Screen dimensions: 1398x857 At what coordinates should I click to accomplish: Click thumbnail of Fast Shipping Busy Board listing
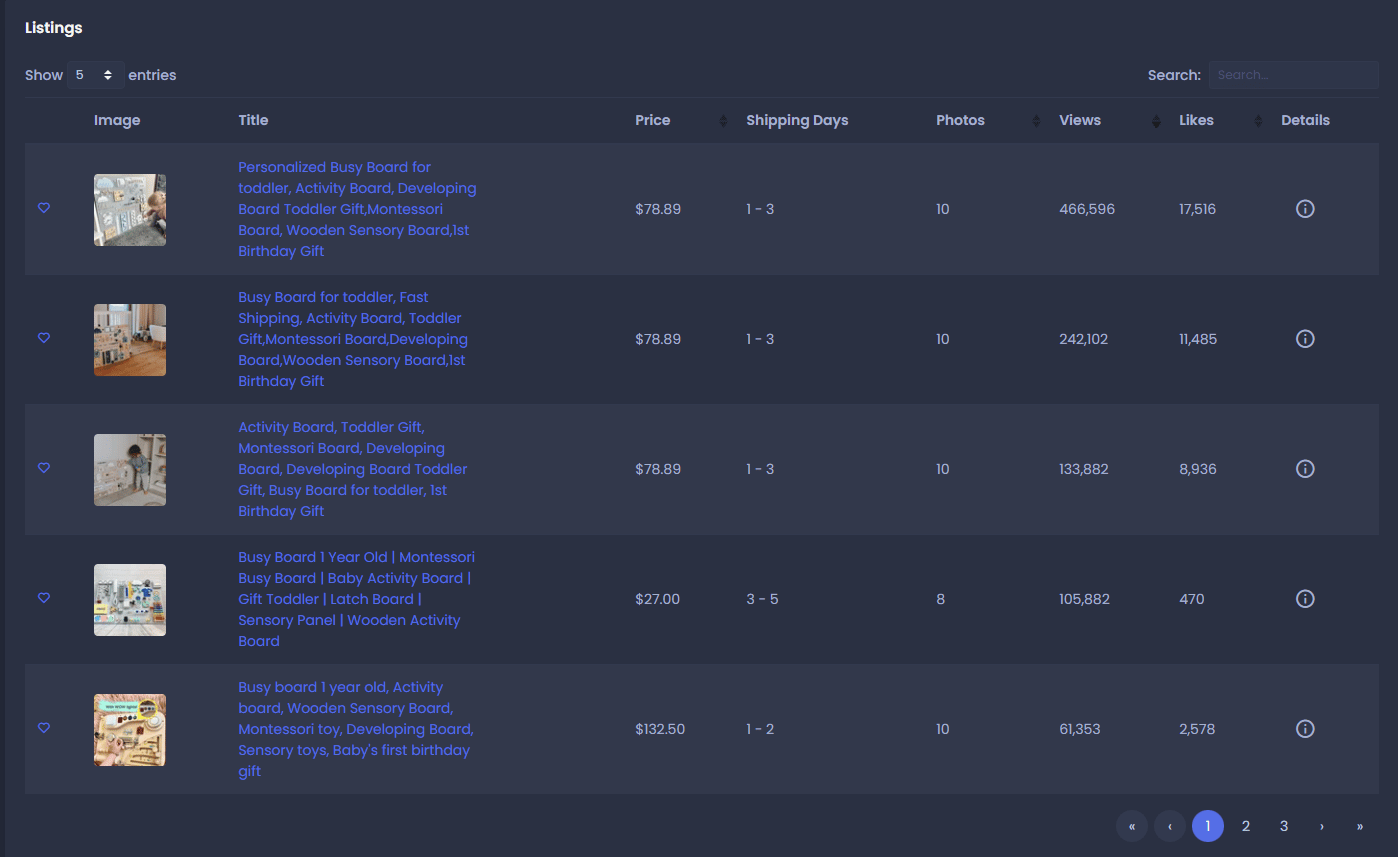click(x=130, y=340)
